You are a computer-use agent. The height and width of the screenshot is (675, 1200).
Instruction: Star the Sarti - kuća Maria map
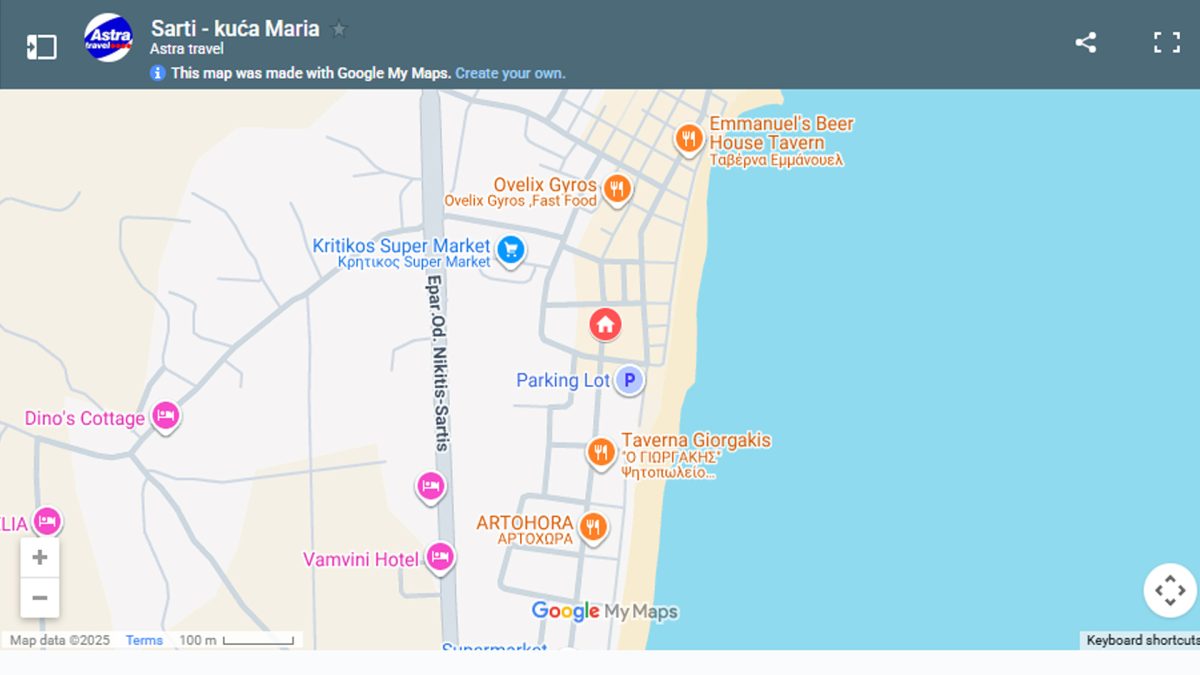point(339,29)
